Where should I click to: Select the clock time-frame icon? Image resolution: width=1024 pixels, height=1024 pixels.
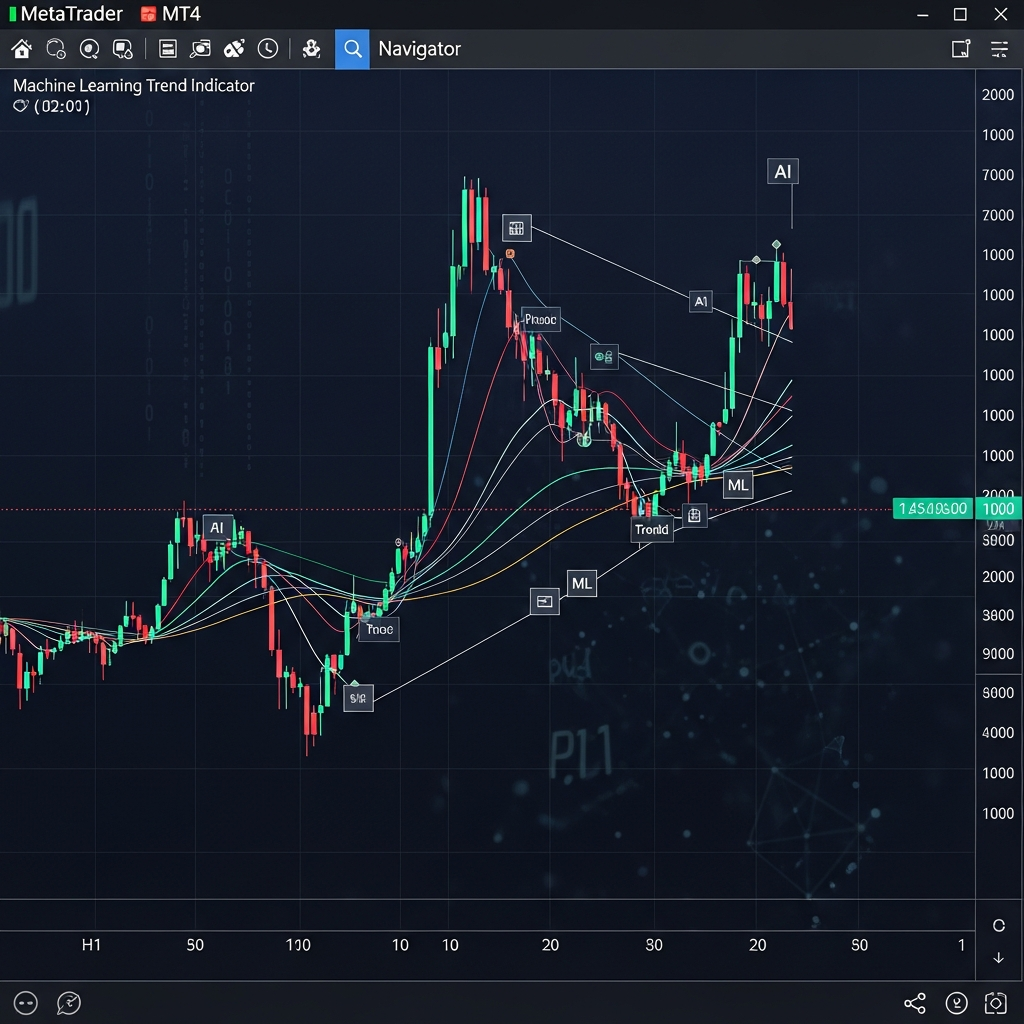click(x=268, y=48)
